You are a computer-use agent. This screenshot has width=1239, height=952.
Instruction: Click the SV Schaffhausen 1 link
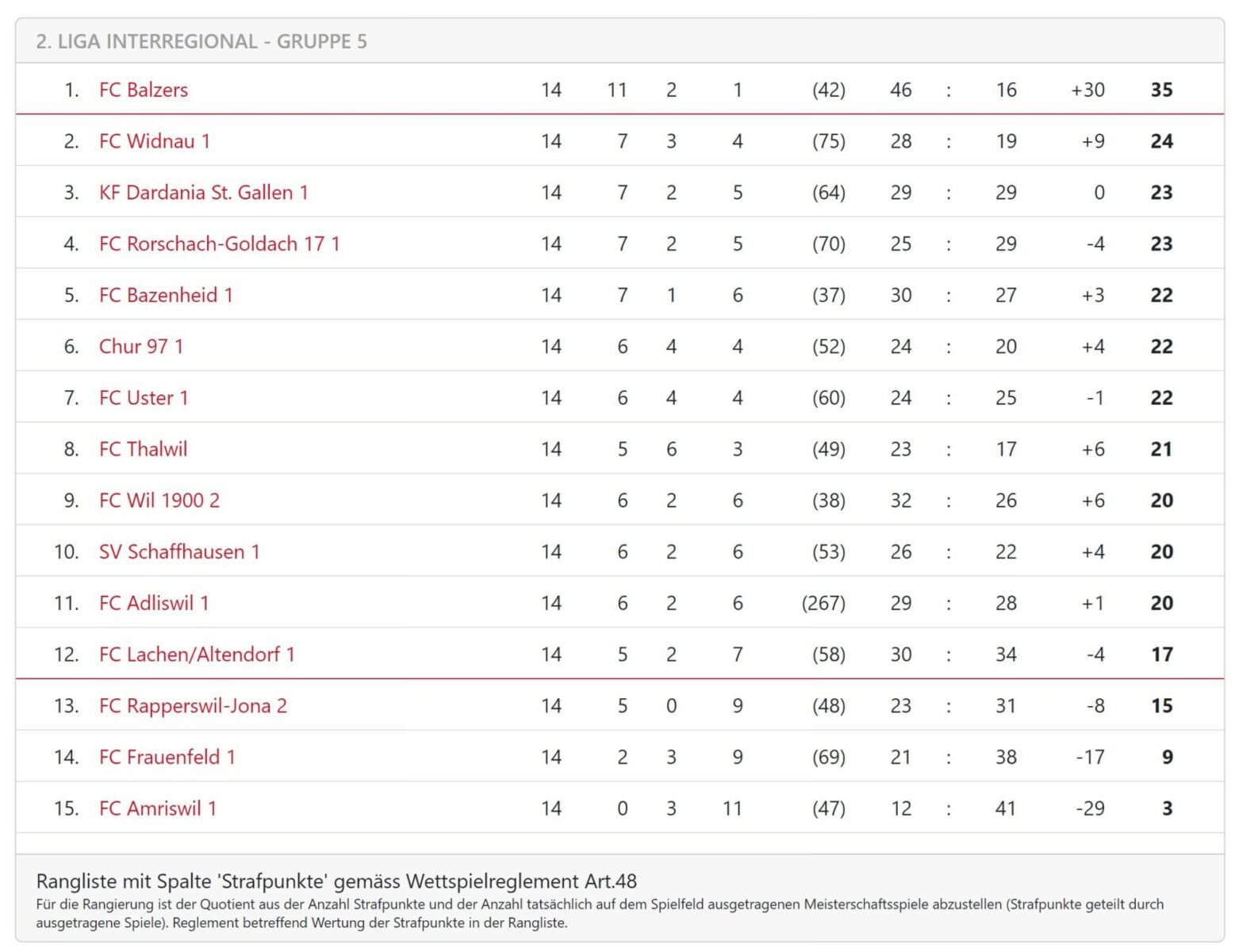click(x=179, y=551)
